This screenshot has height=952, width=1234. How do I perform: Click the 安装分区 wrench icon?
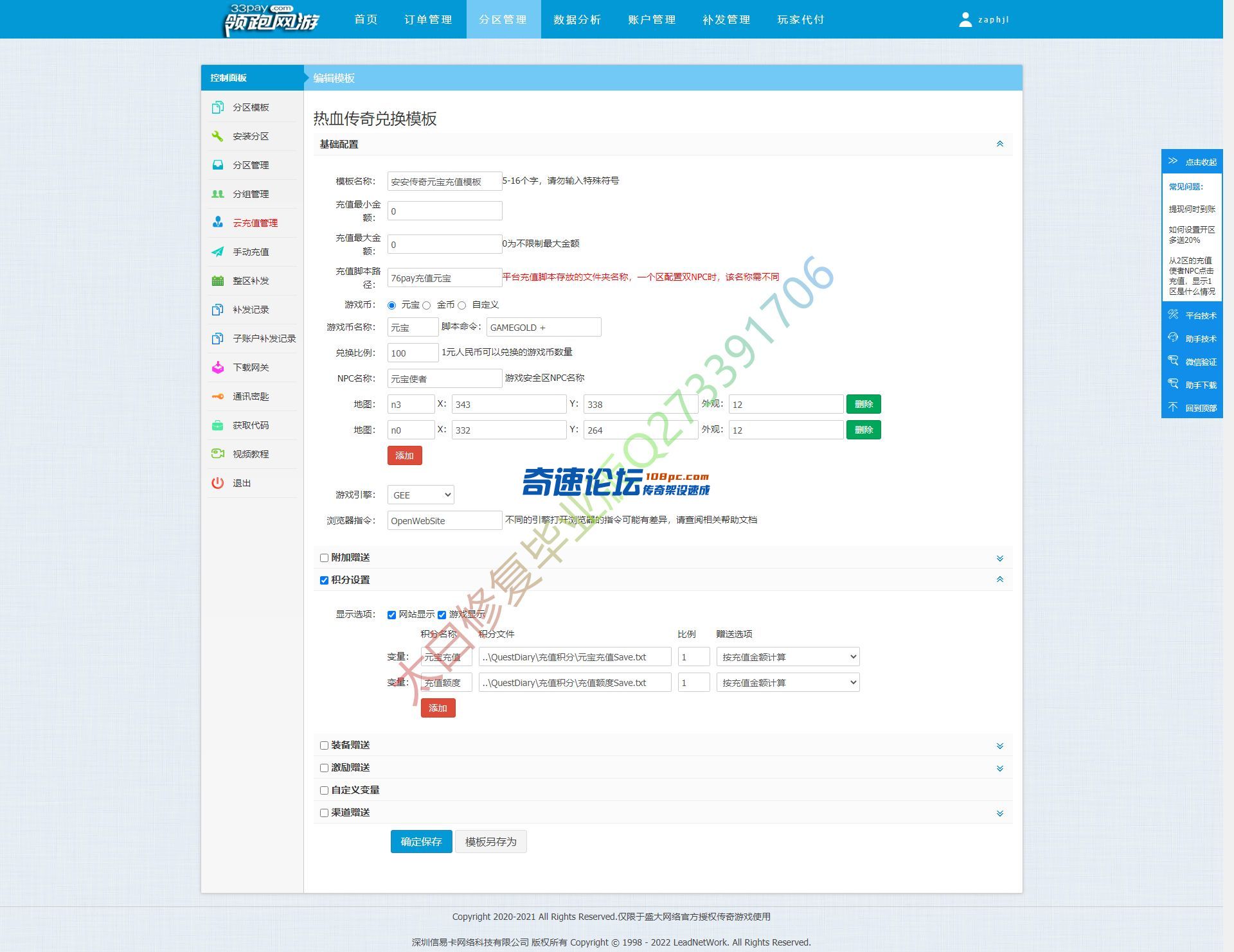click(x=218, y=136)
